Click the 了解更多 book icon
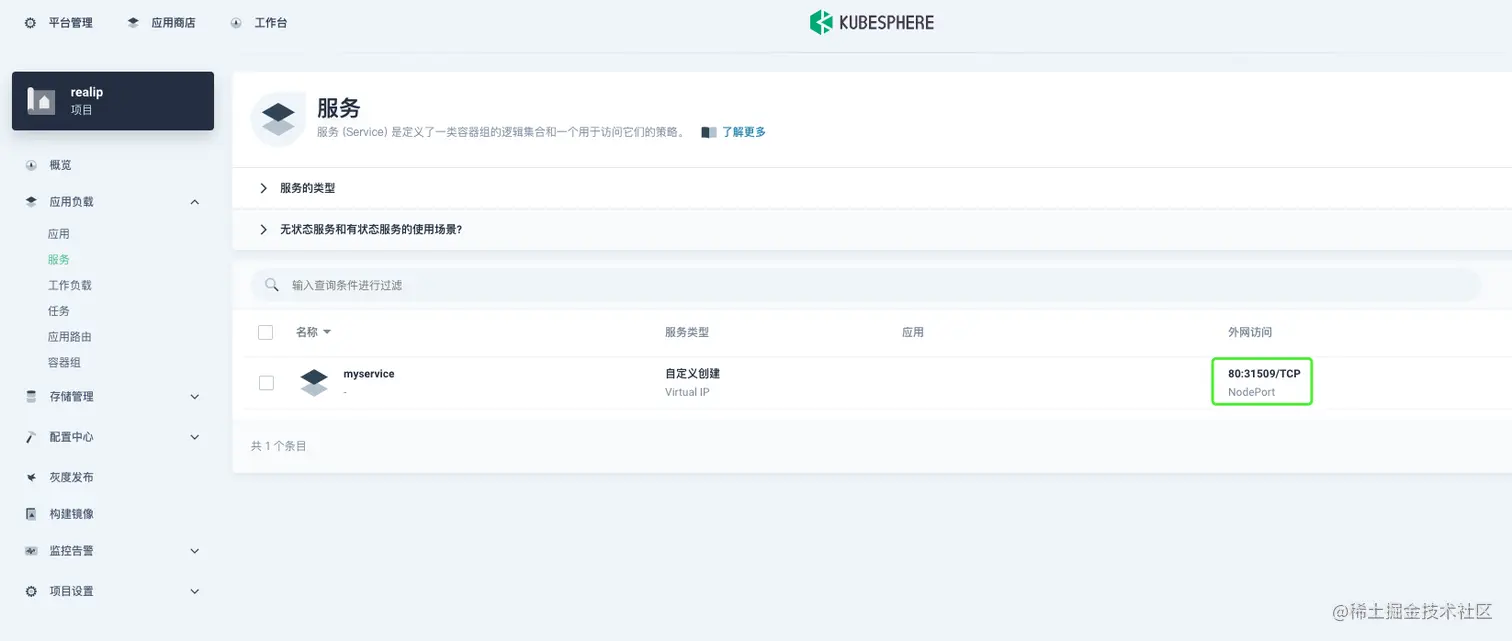 tap(709, 132)
